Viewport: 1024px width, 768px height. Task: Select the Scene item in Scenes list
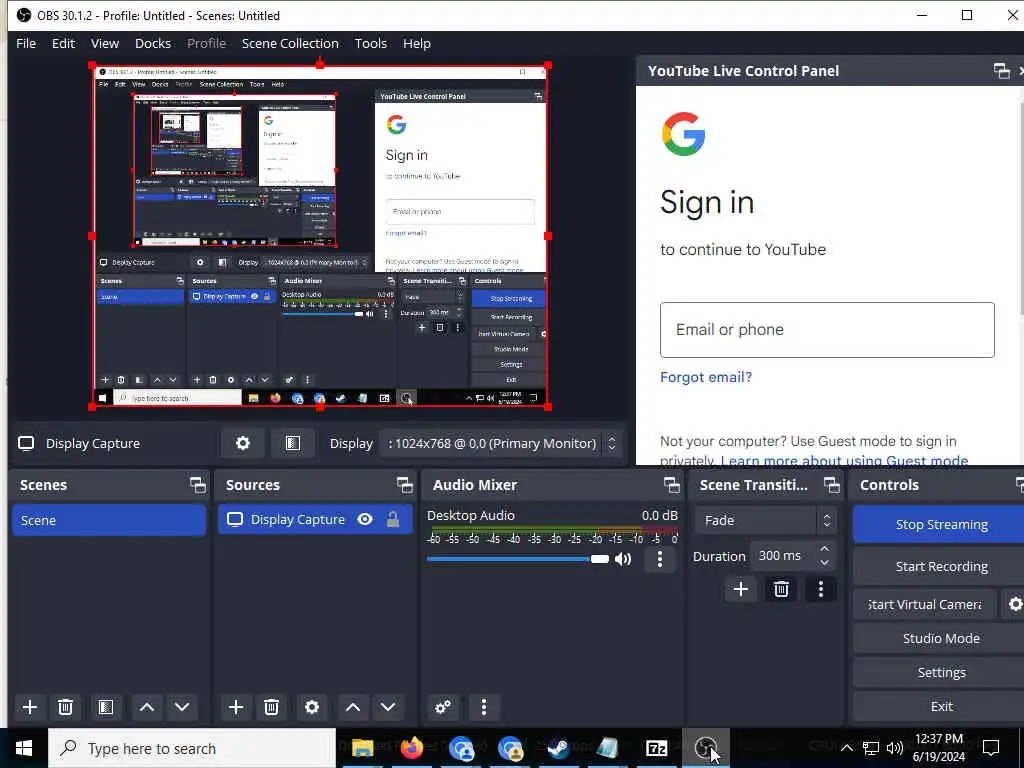(x=109, y=520)
